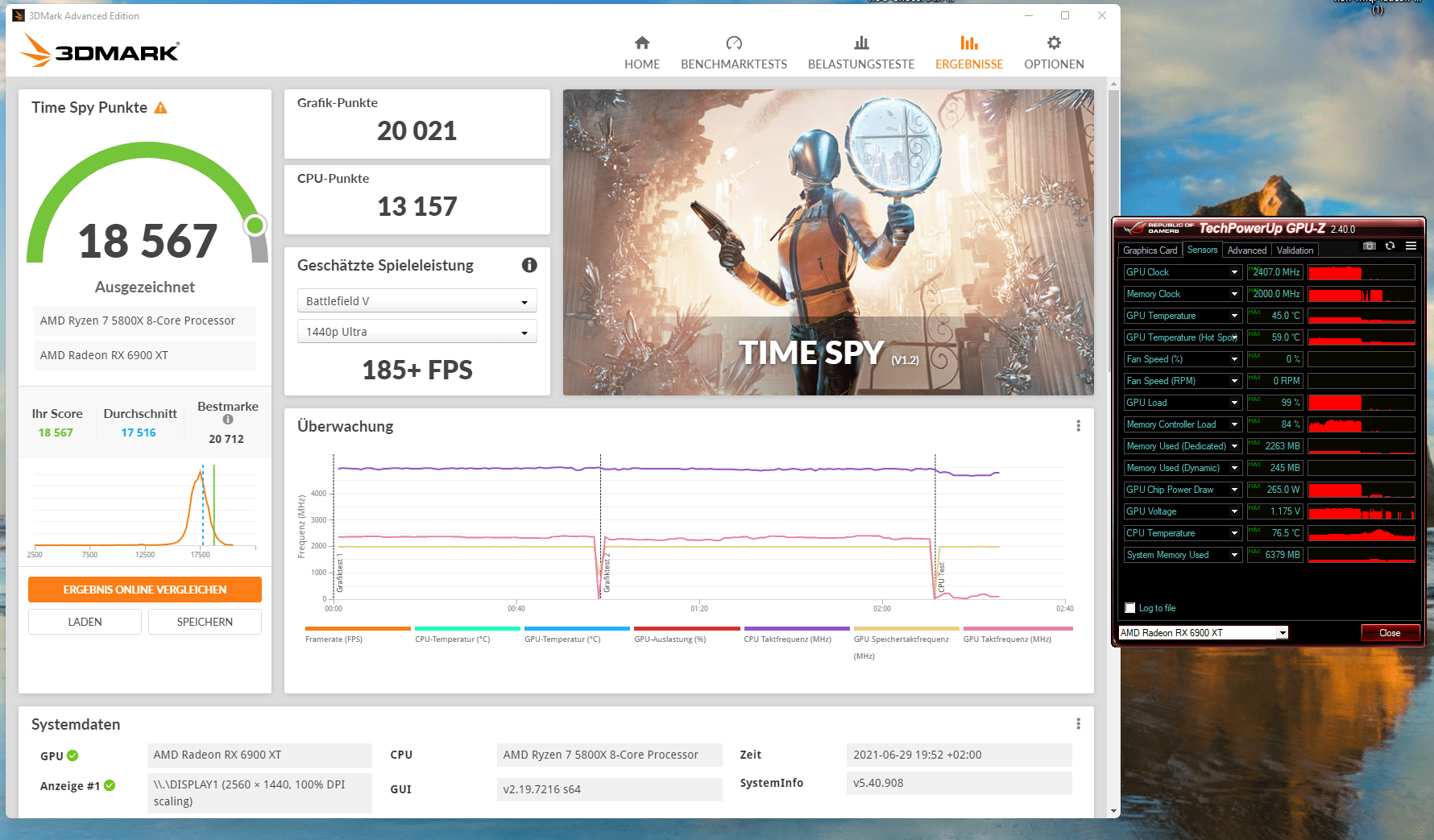Select the ERGEBNISSE tab

[969, 52]
